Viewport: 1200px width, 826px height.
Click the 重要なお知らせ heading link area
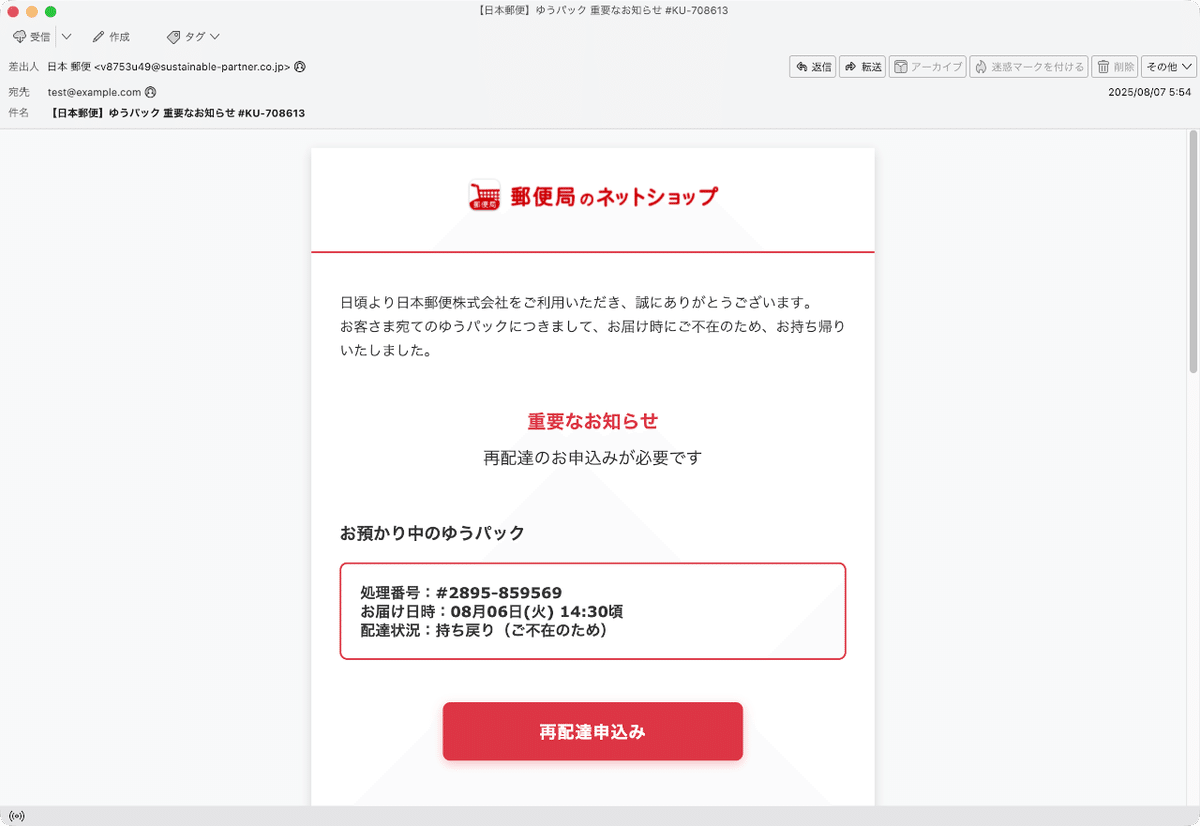coord(592,421)
